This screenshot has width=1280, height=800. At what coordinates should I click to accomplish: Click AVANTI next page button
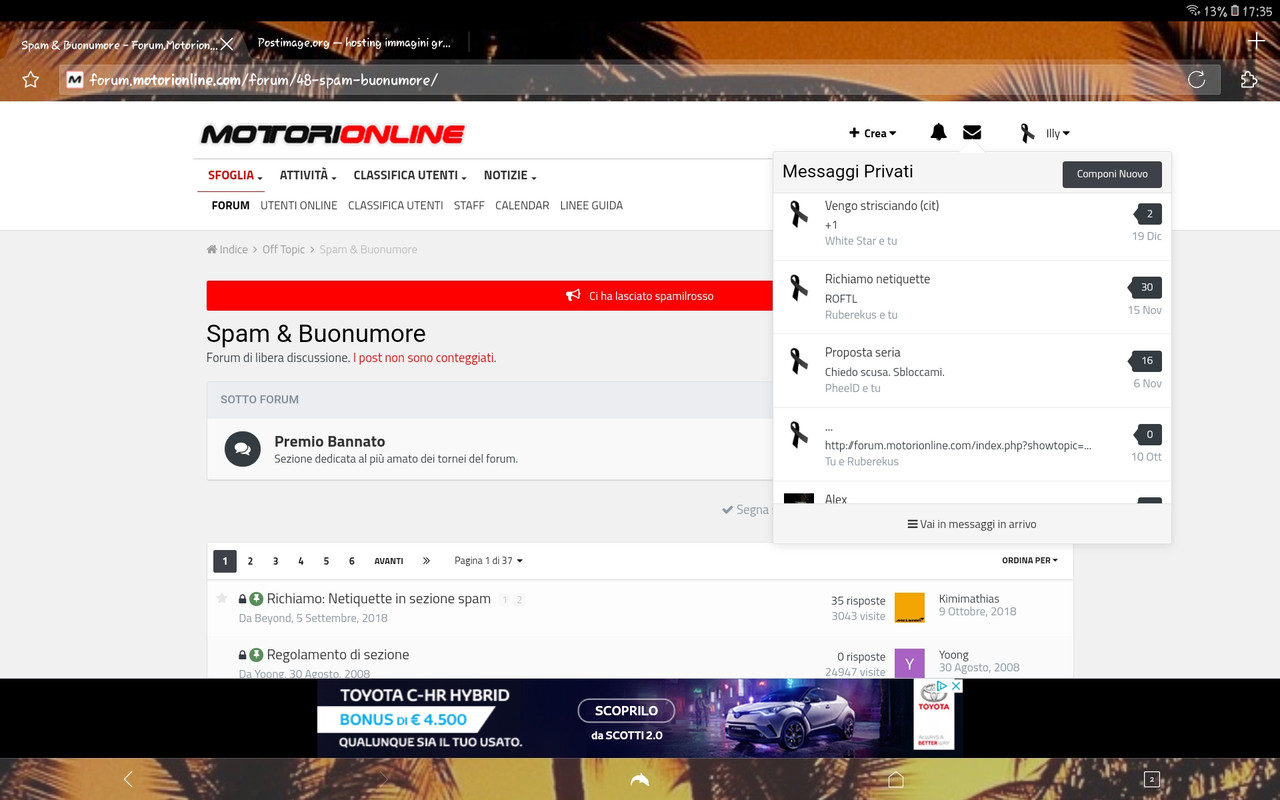coord(389,561)
